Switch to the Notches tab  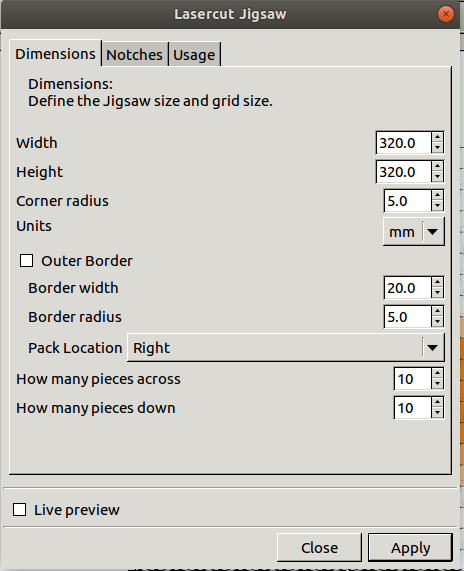pyautogui.click(x=134, y=55)
